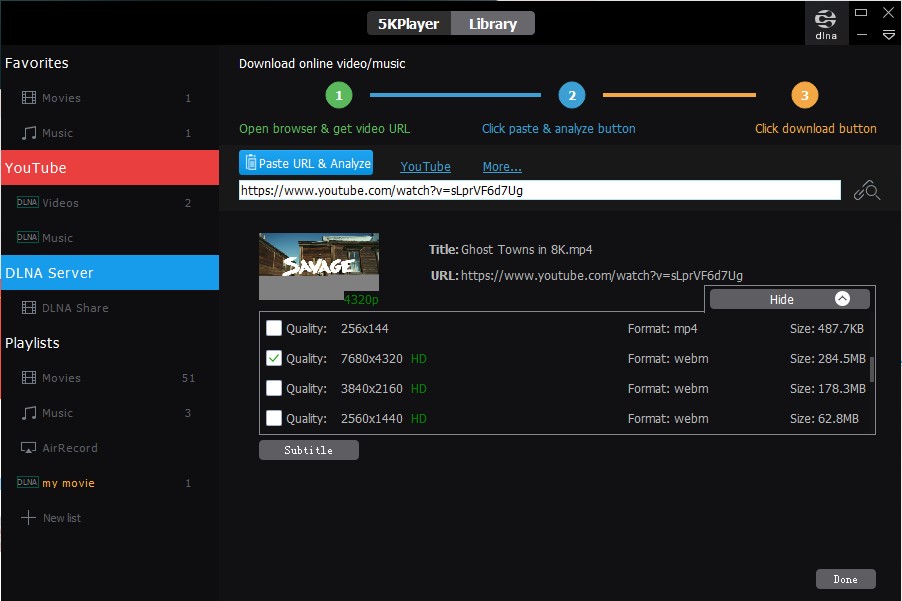Select the DLNA Server section
The height and width of the screenshot is (601, 902).
tap(110, 273)
